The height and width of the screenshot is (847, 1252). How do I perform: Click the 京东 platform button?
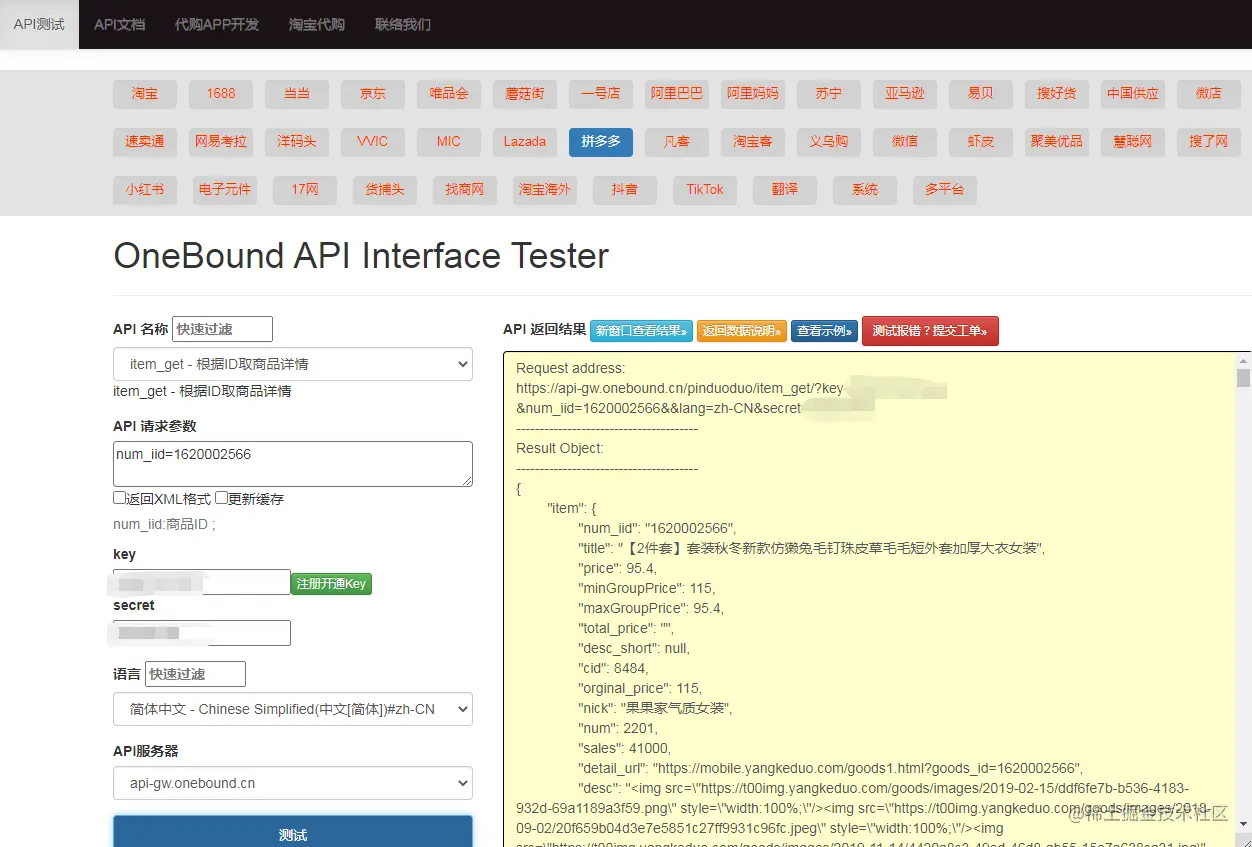[373, 94]
